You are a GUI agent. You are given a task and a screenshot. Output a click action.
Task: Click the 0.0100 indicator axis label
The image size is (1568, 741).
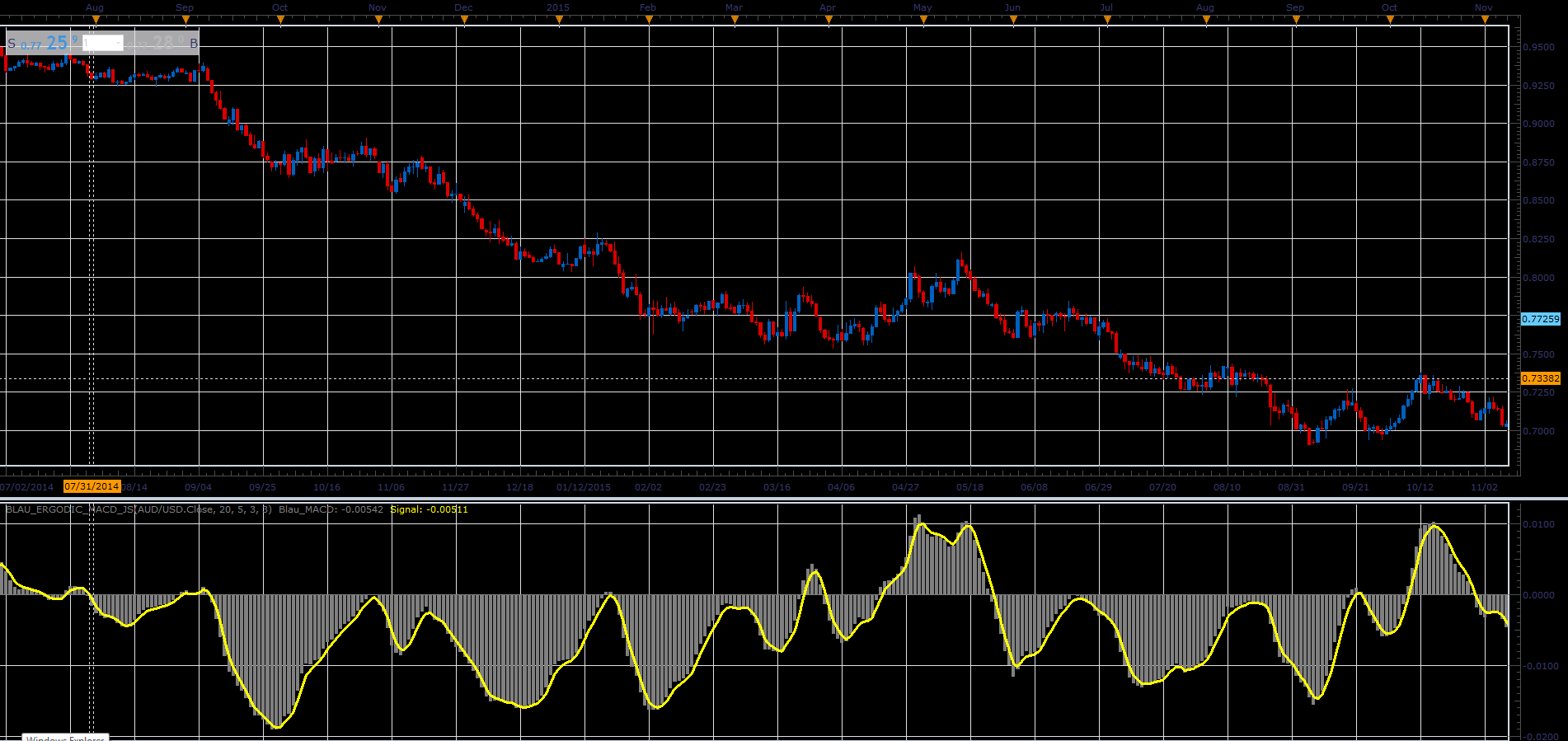click(x=1538, y=524)
